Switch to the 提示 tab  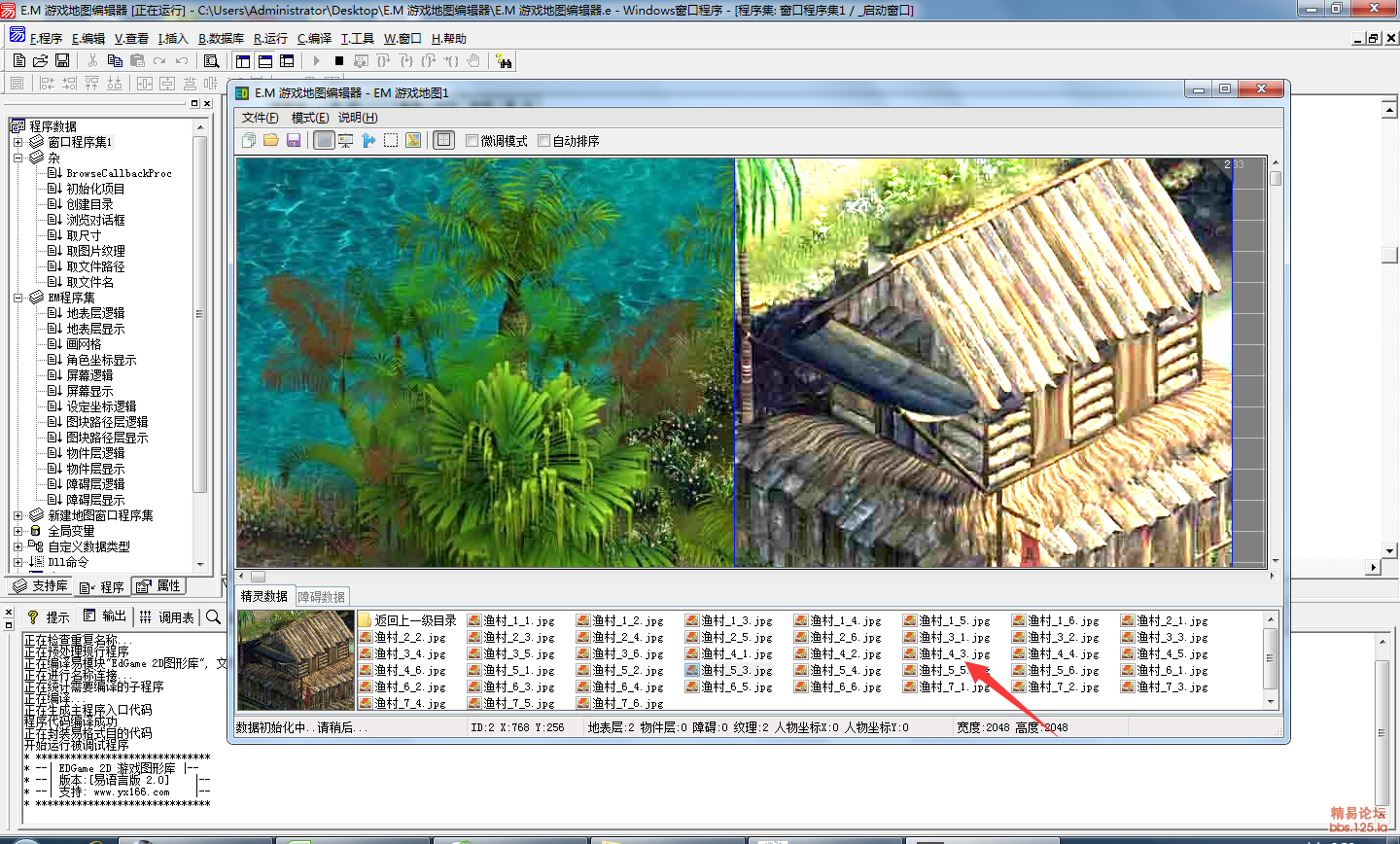[48, 616]
